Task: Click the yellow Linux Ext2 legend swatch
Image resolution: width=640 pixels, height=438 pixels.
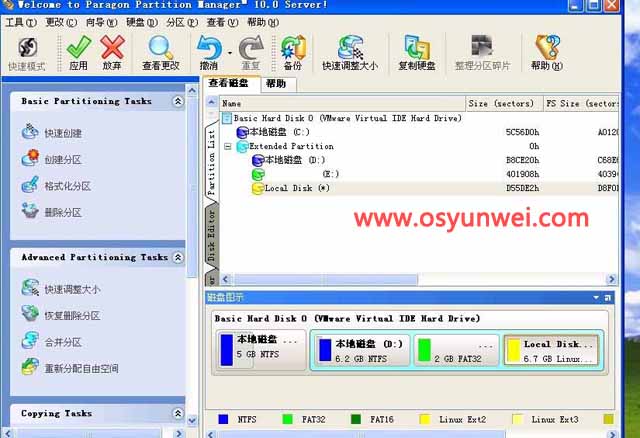Action: coord(424,419)
